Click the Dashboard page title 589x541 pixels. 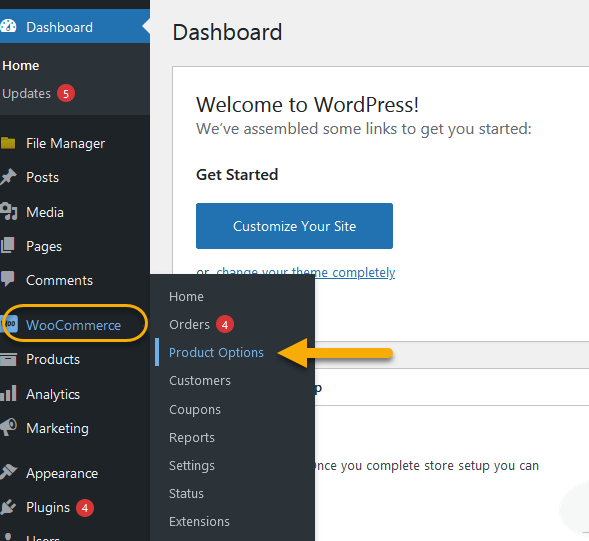click(x=227, y=32)
